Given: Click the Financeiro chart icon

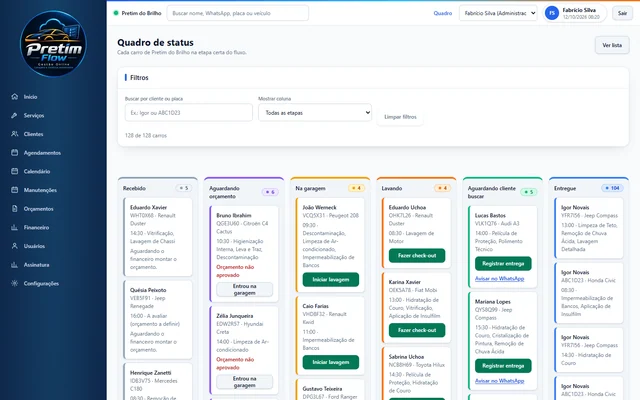Looking at the screenshot, I should tap(15, 227).
